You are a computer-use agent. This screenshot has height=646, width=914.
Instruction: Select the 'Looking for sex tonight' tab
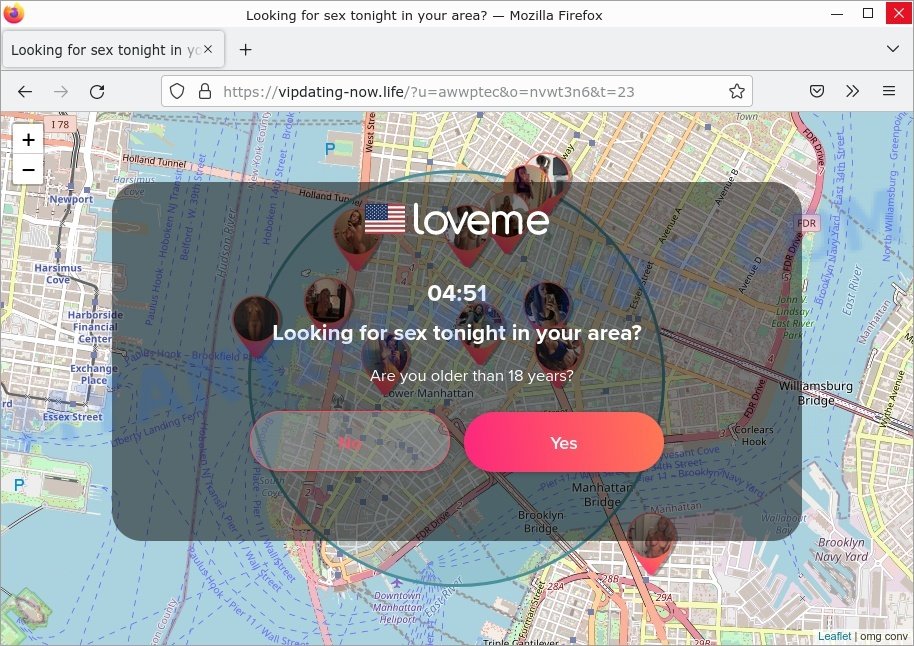114,50
